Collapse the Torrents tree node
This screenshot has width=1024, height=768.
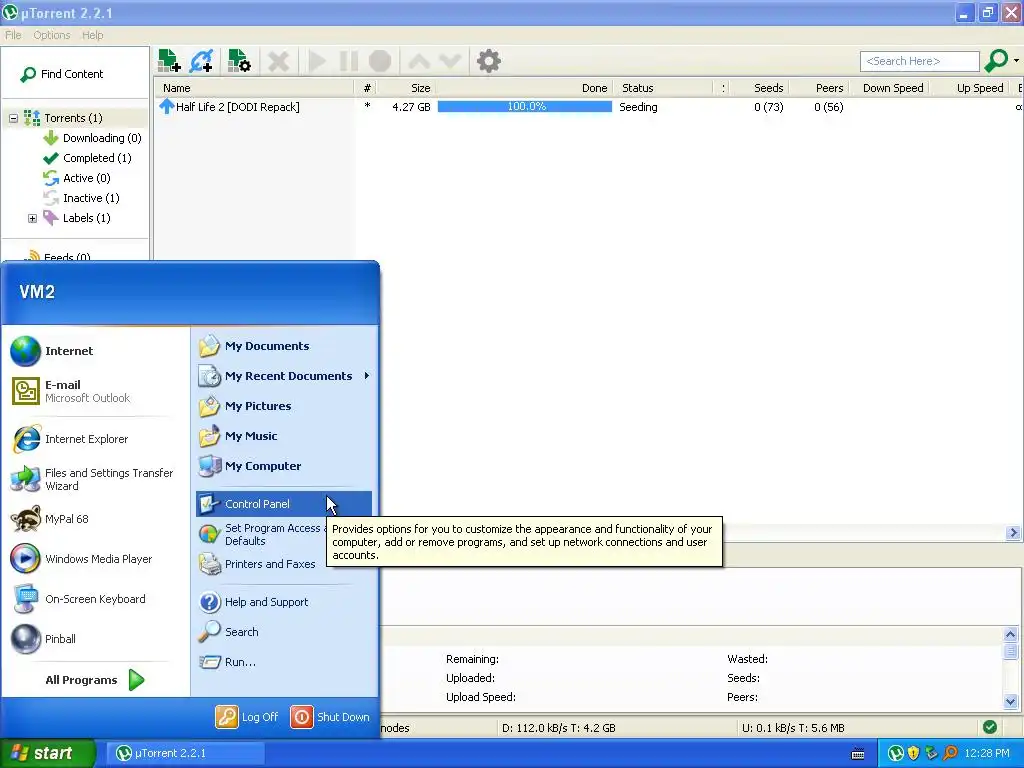click(x=13, y=118)
